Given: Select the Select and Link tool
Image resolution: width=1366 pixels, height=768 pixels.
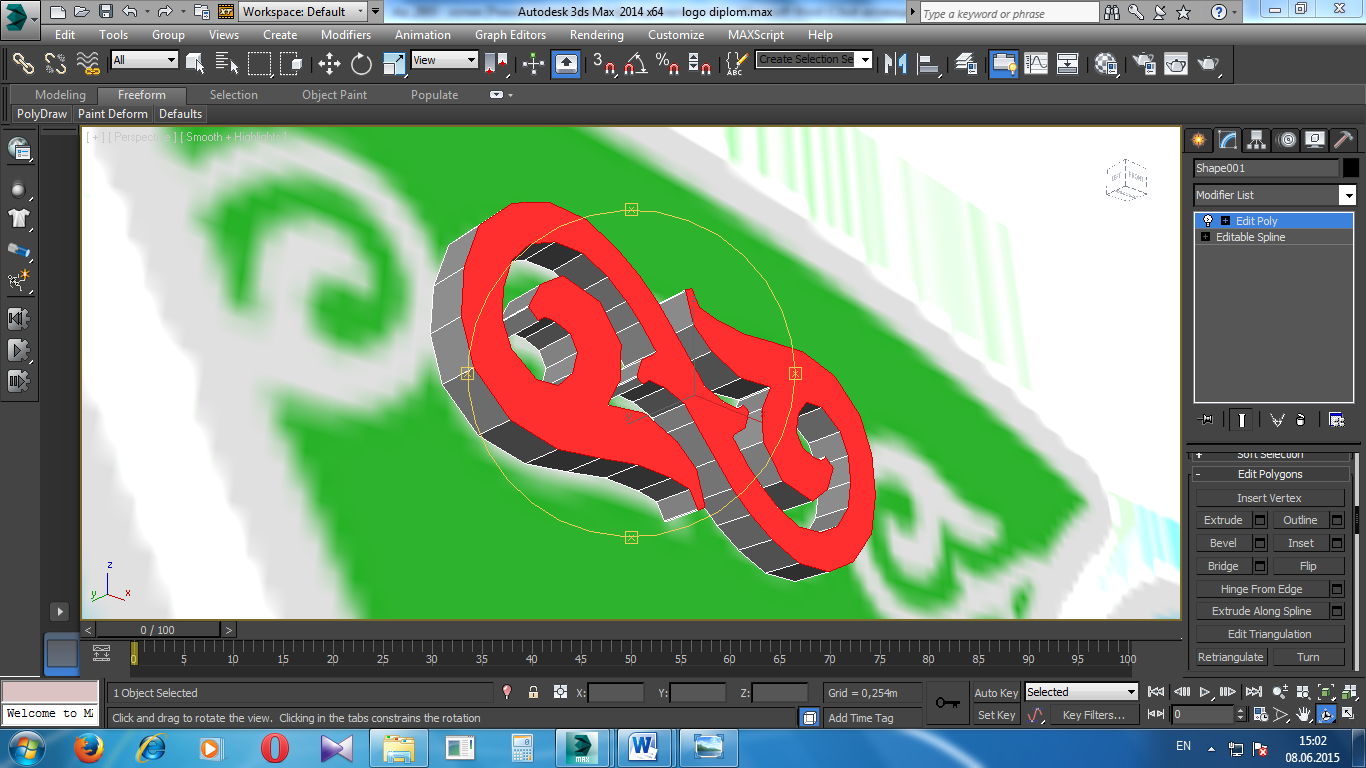Looking at the screenshot, I should point(23,64).
